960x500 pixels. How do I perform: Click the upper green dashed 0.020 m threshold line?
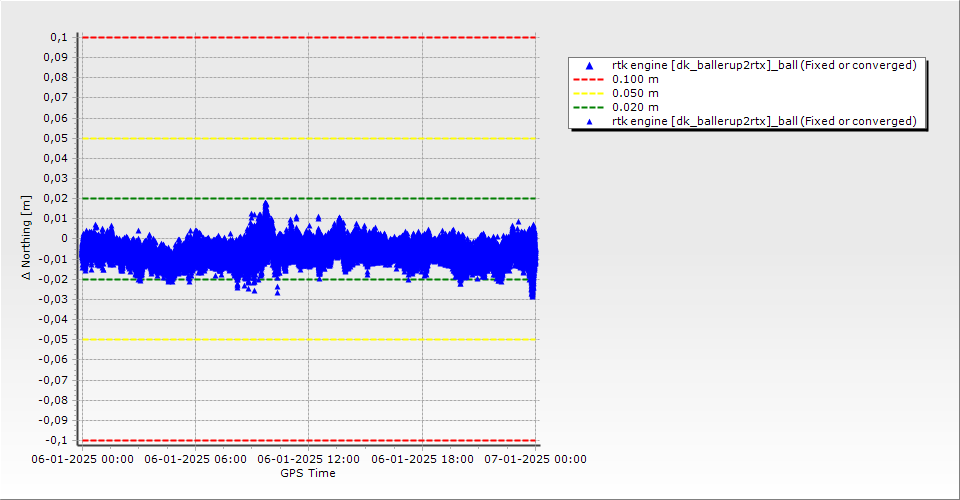pyautogui.click(x=309, y=198)
